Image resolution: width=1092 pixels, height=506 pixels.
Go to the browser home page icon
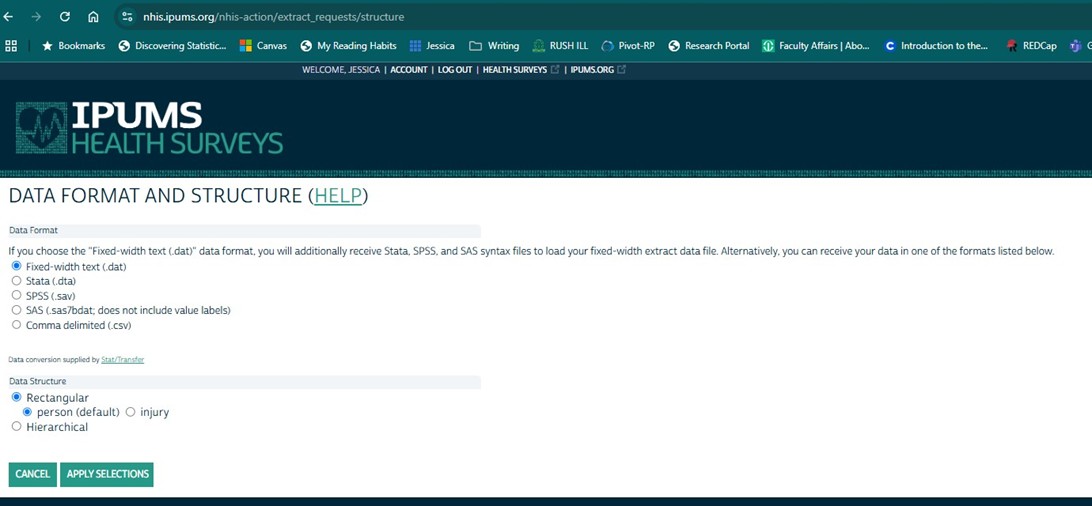click(93, 17)
